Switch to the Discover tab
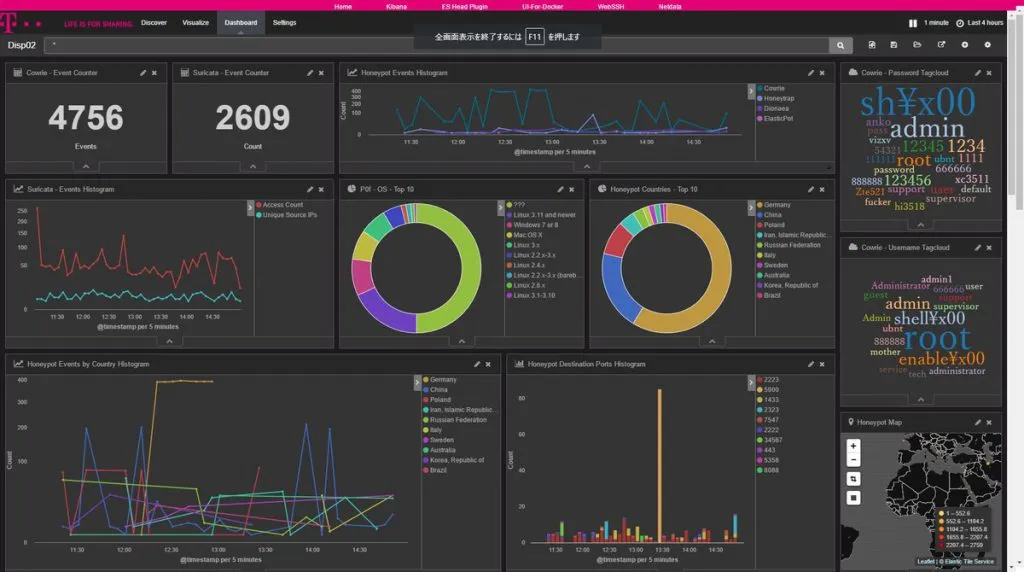Screen dimensions: 1024x572 [154, 22]
